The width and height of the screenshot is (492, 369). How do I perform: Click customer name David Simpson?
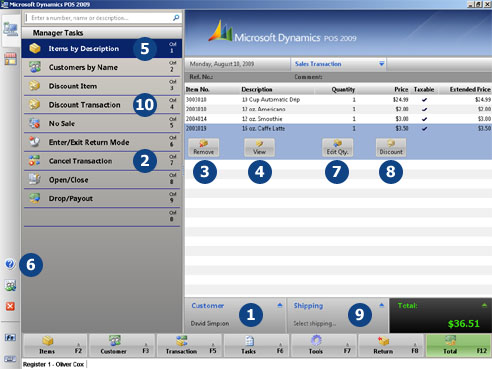[x=210, y=323]
